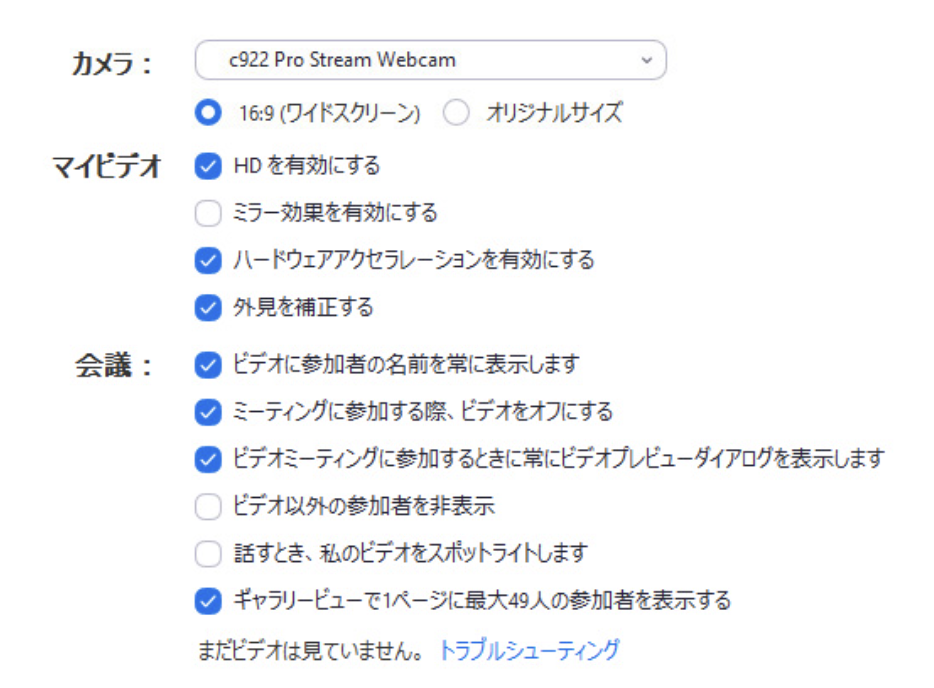Viewport: 934px width, 688px height.
Task: Uncheck the 外見を補正する checkbox
Action: pyautogui.click(x=208, y=308)
